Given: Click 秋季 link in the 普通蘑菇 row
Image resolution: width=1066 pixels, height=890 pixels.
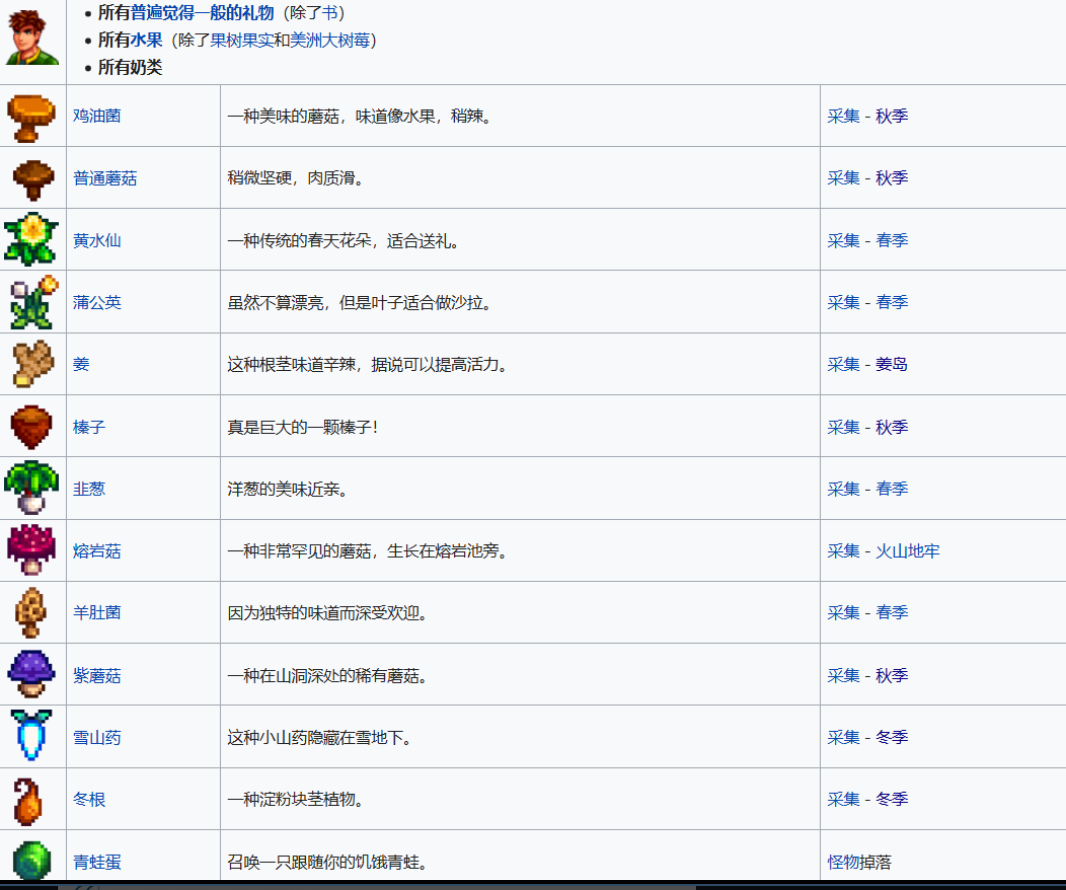Looking at the screenshot, I should 891,178.
